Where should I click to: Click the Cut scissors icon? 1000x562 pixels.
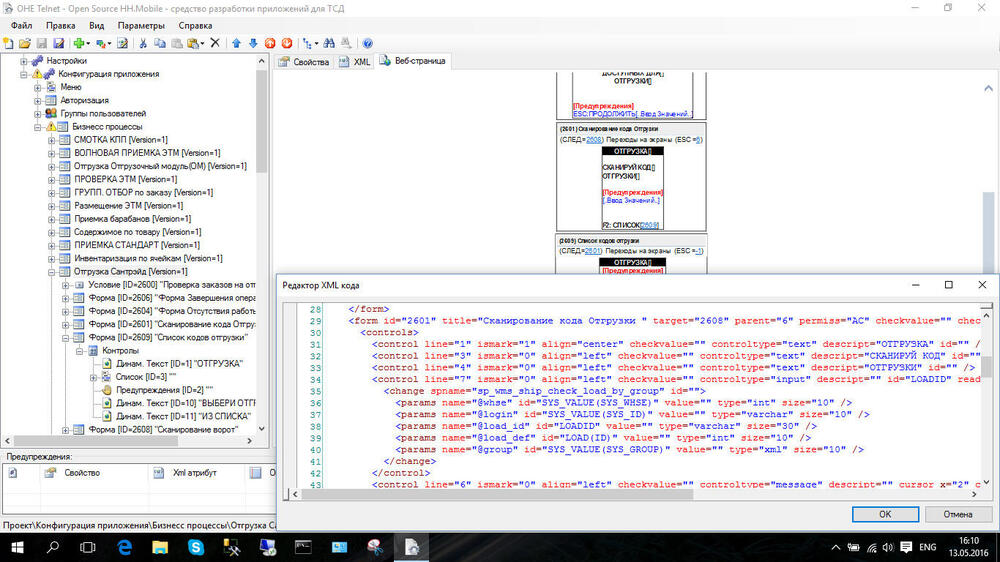143,43
